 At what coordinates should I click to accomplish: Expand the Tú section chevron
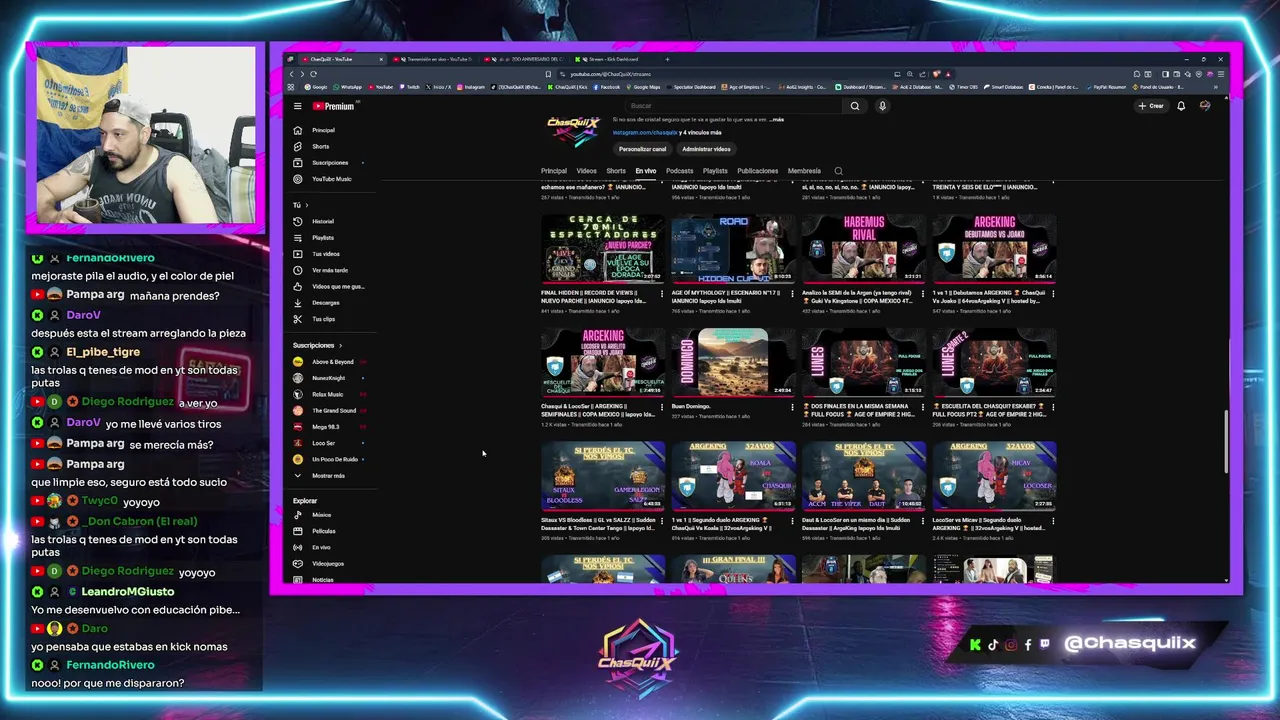pos(306,205)
